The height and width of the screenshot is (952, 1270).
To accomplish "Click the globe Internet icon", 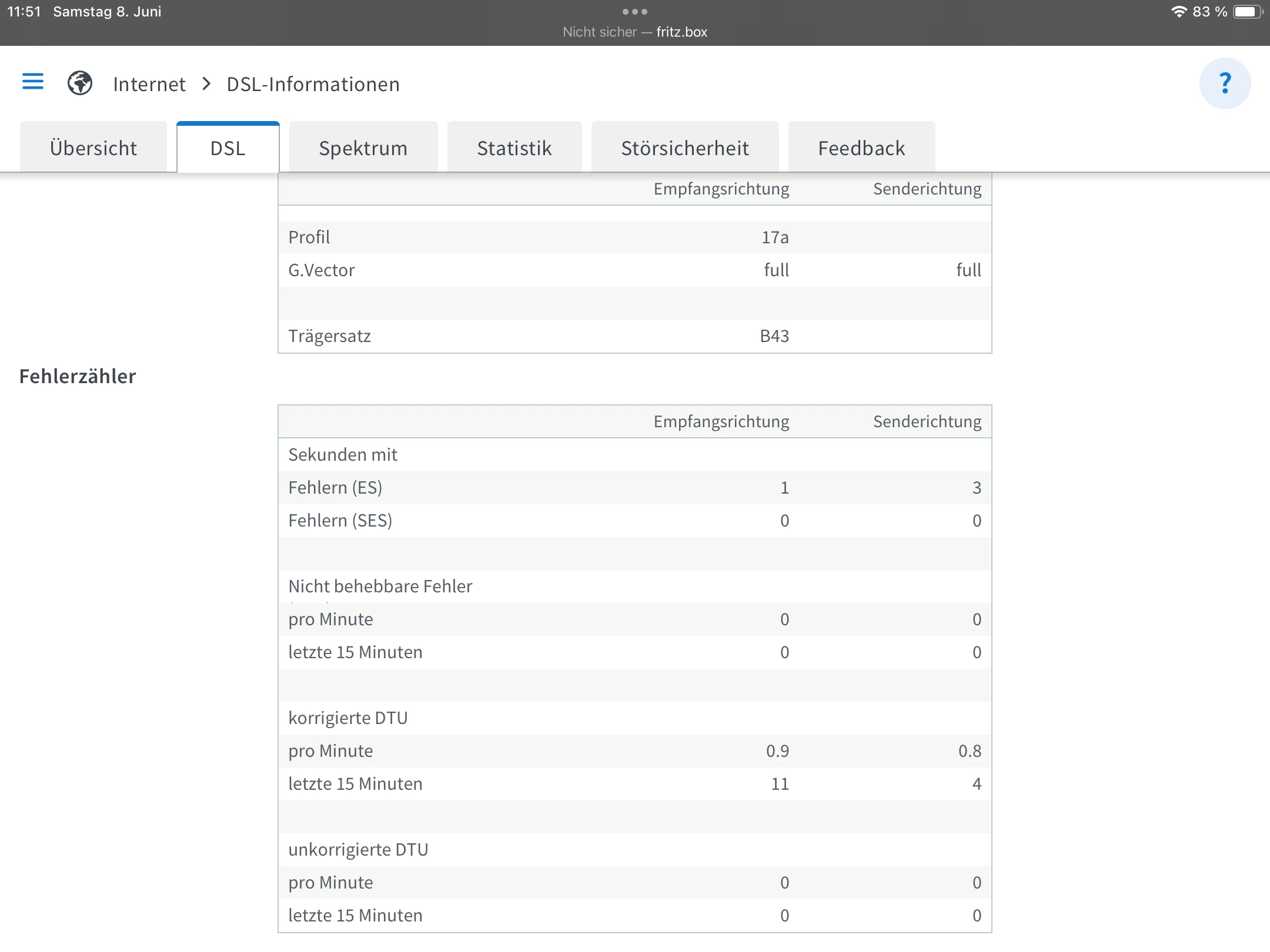I will [x=80, y=83].
